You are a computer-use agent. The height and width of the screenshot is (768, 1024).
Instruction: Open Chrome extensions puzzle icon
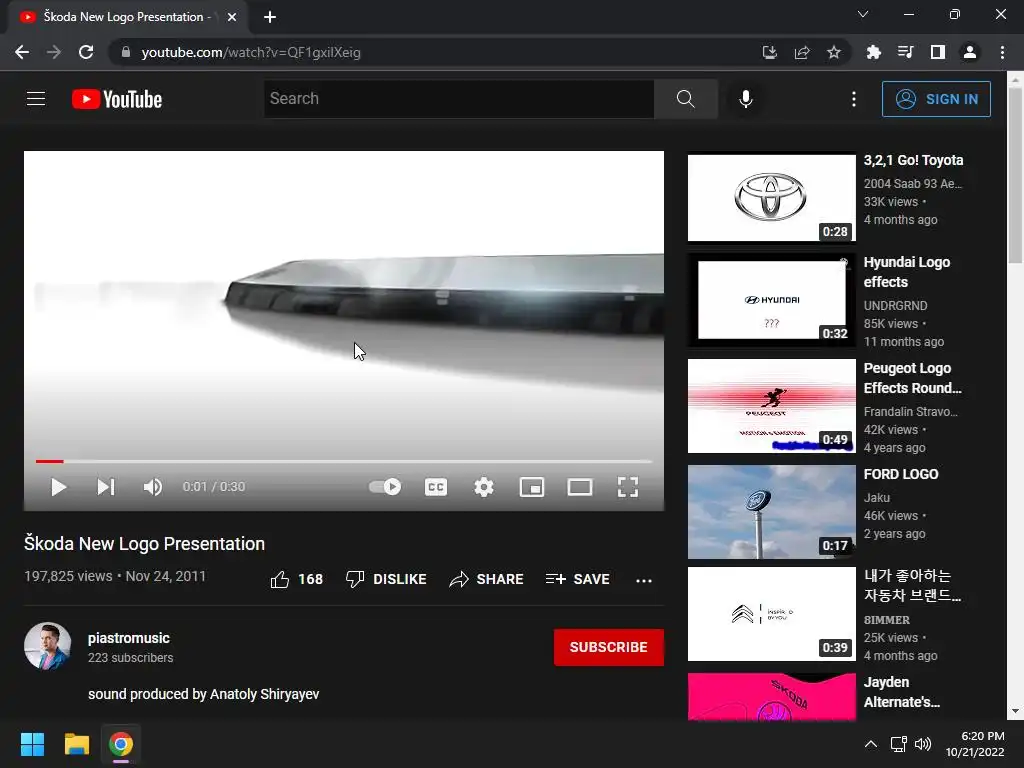click(873, 52)
